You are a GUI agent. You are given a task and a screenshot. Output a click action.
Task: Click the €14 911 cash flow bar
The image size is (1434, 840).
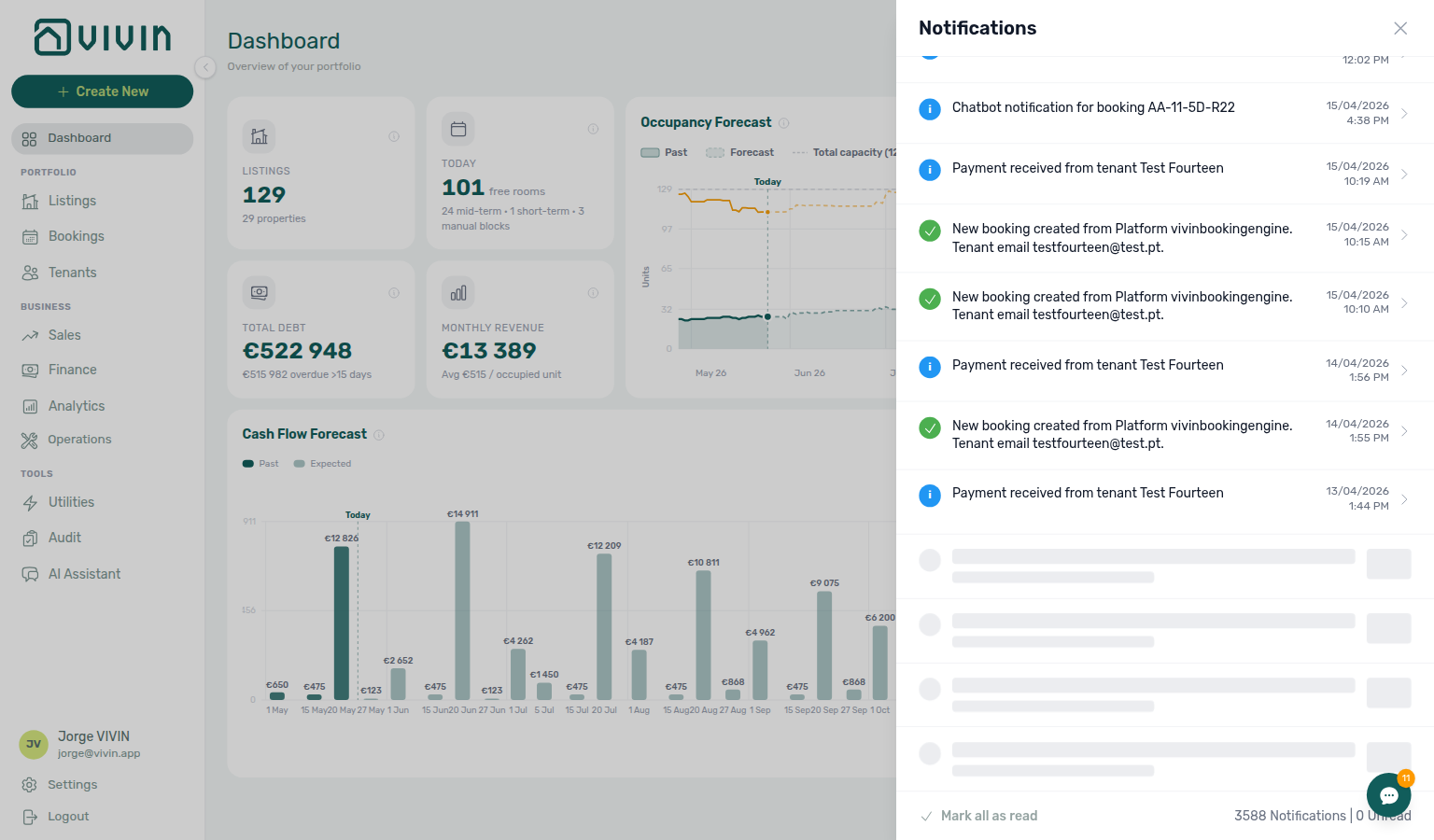coord(462,610)
